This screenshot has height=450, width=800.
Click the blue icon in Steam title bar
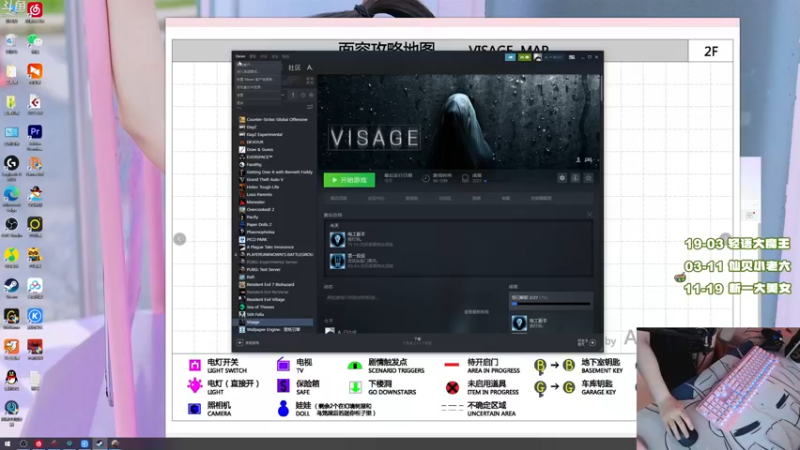coord(510,57)
